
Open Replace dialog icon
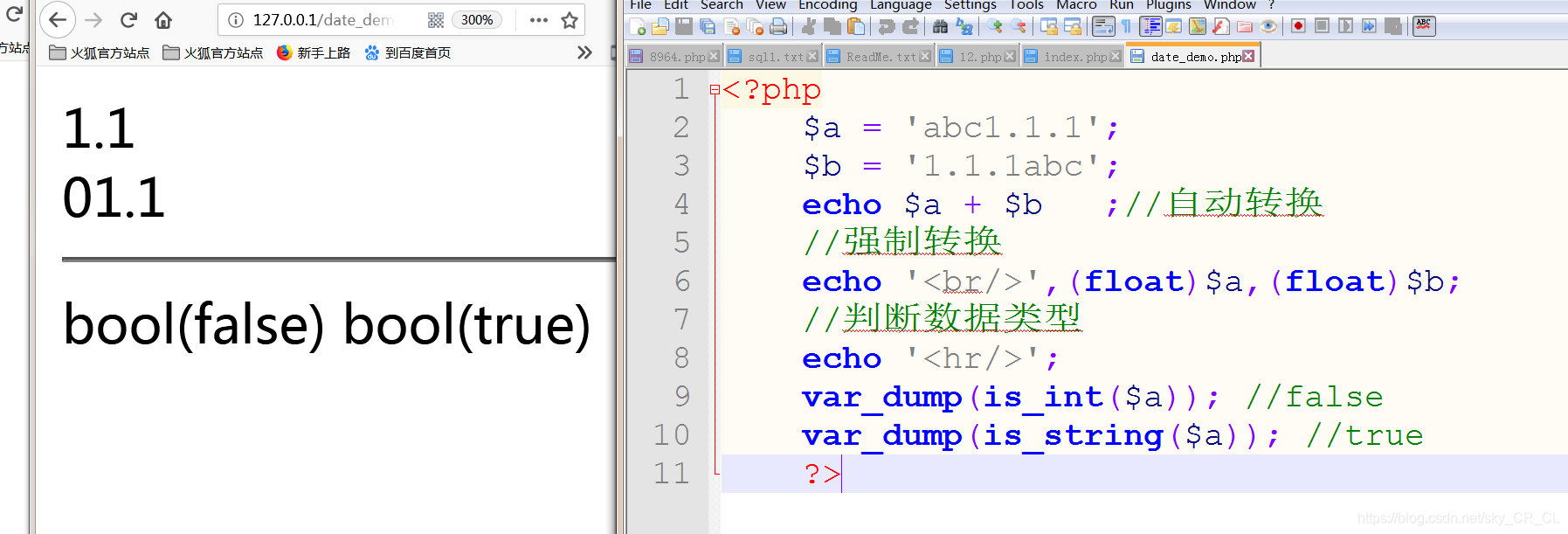[x=964, y=26]
